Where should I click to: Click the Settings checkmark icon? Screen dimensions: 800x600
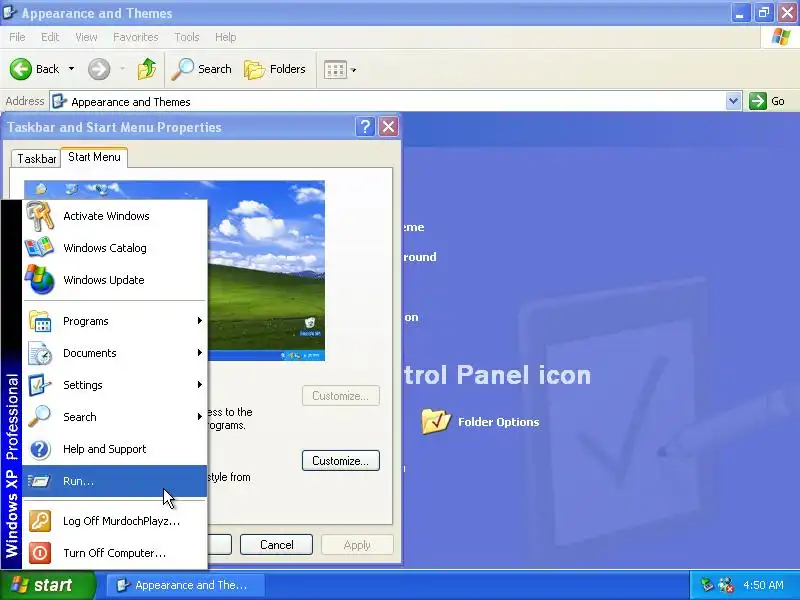coord(39,385)
